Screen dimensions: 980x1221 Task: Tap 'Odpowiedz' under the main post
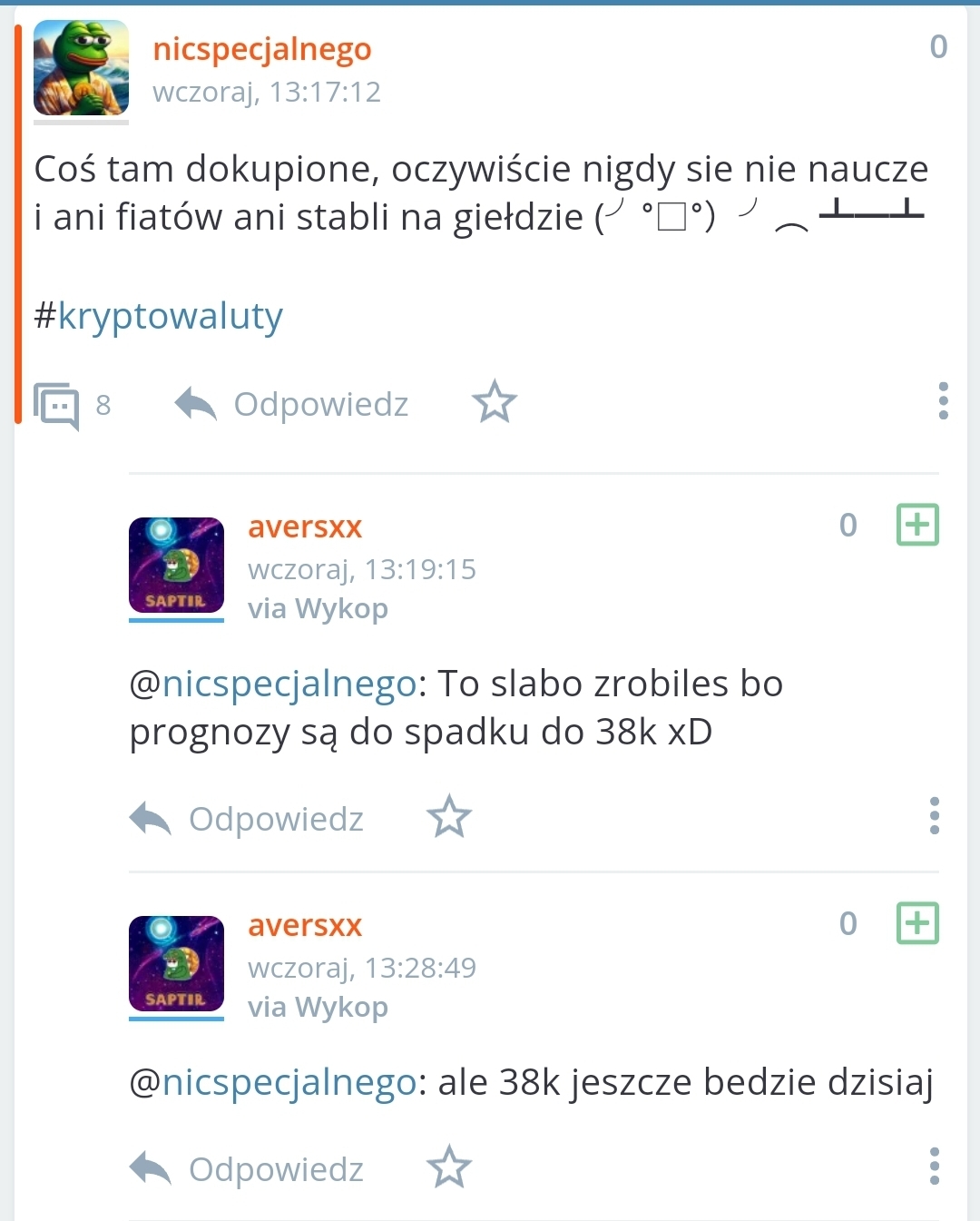click(x=321, y=404)
